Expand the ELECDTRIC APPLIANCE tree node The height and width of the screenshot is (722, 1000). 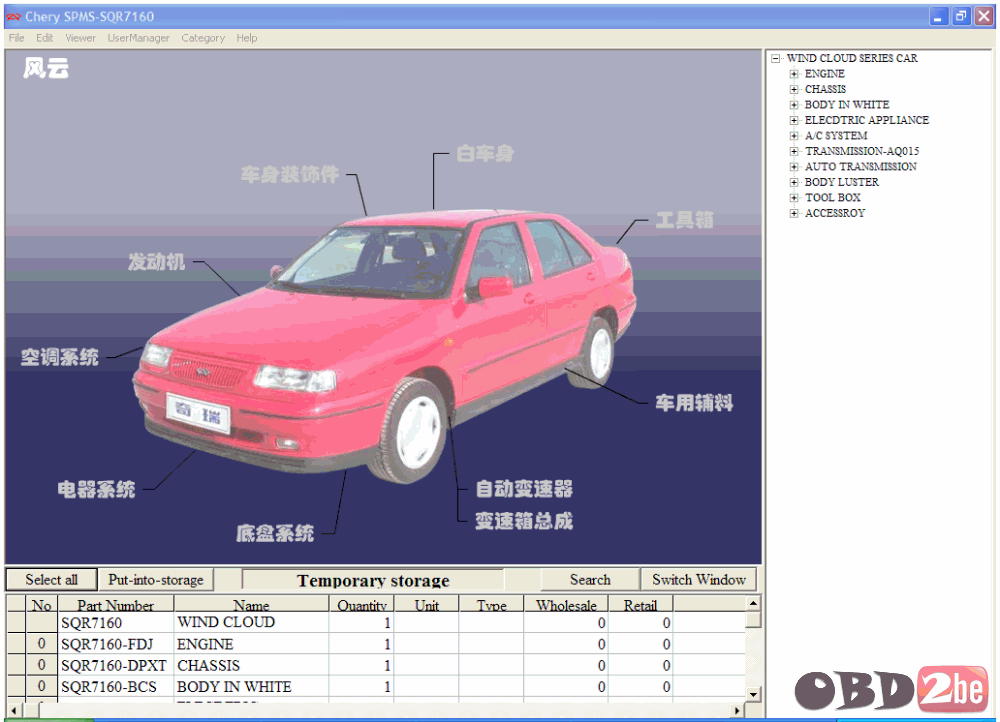click(x=794, y=121)
